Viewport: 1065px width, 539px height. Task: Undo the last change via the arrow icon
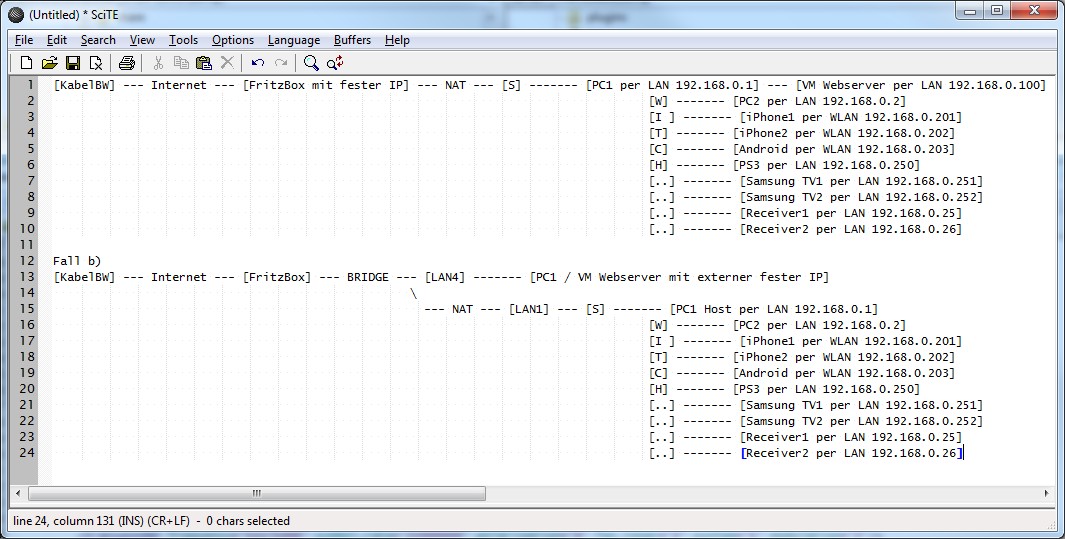pyautogui.click(x=257, y=63)
